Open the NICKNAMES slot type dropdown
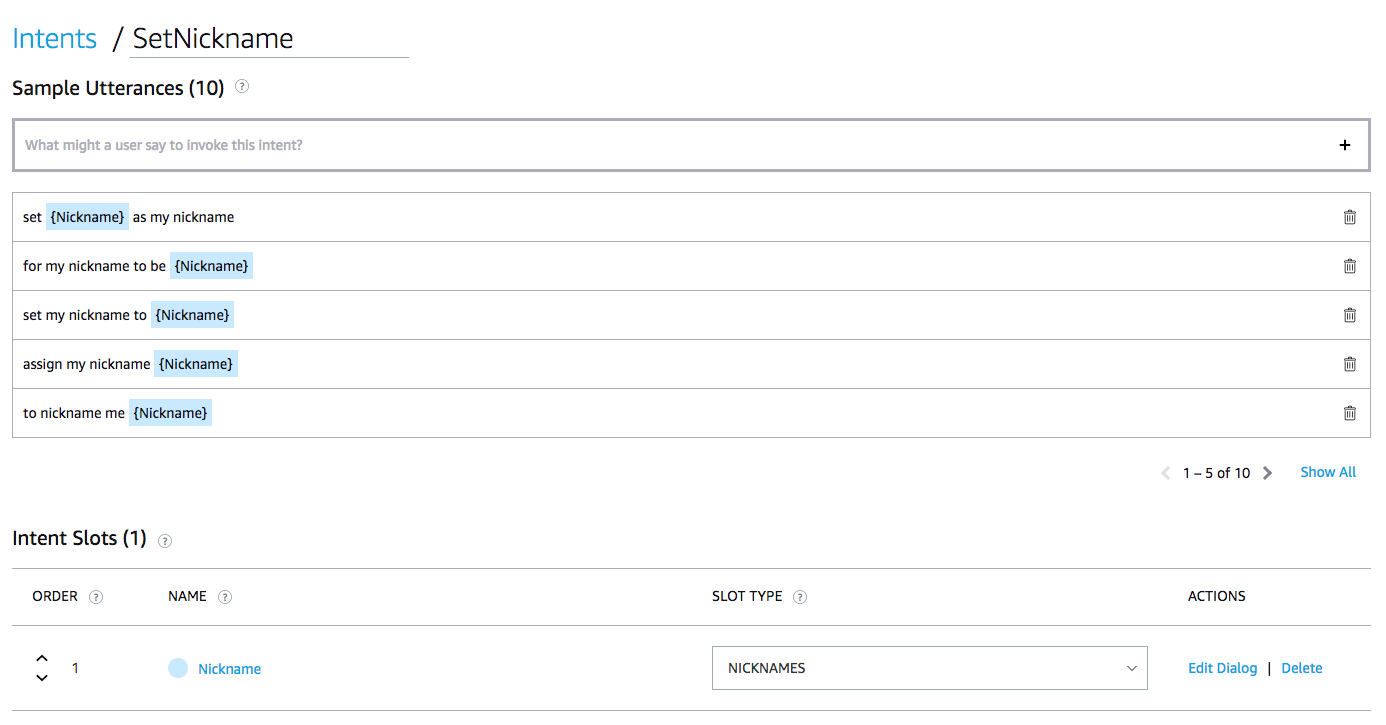This screenshot has height=725, width=1386. tap(929, 668)
